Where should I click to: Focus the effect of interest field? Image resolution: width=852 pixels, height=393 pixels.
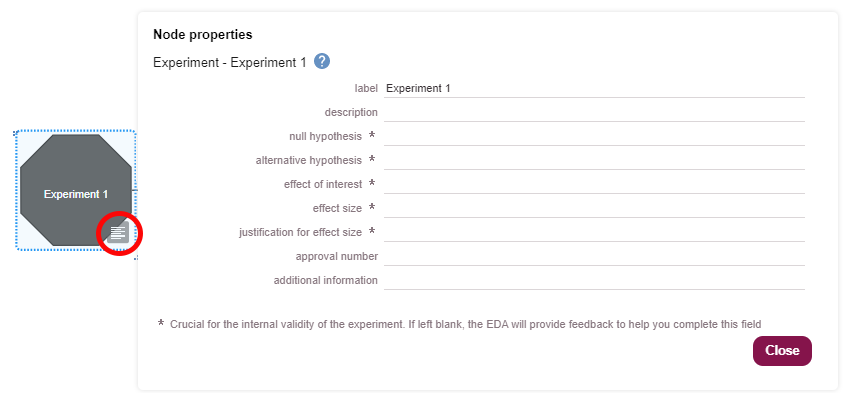click(x=594, y=184)
